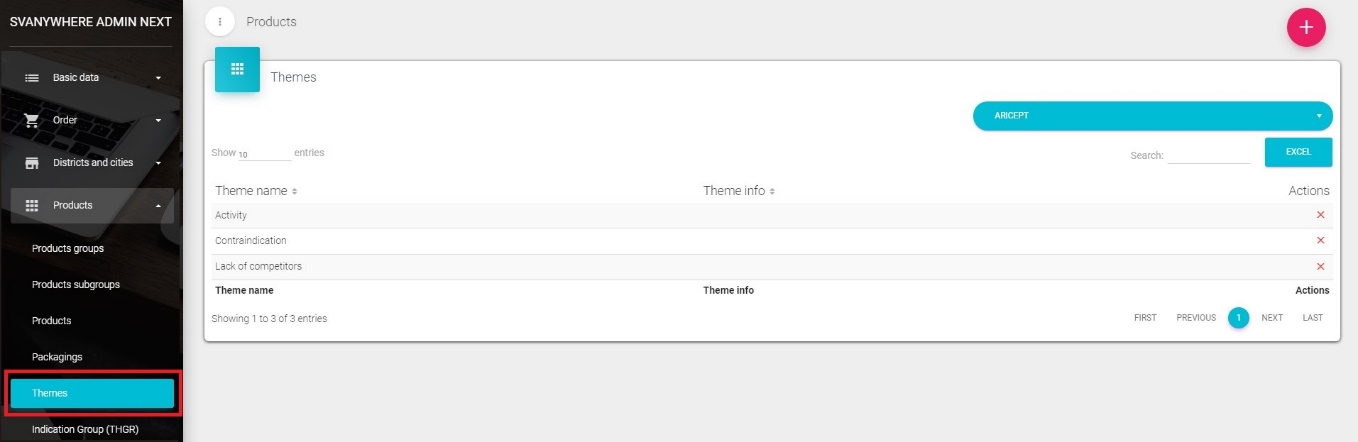Screen dimensions: 1358x442
Task: Select Indication Group (THGR) item
Action: (85, 430)
